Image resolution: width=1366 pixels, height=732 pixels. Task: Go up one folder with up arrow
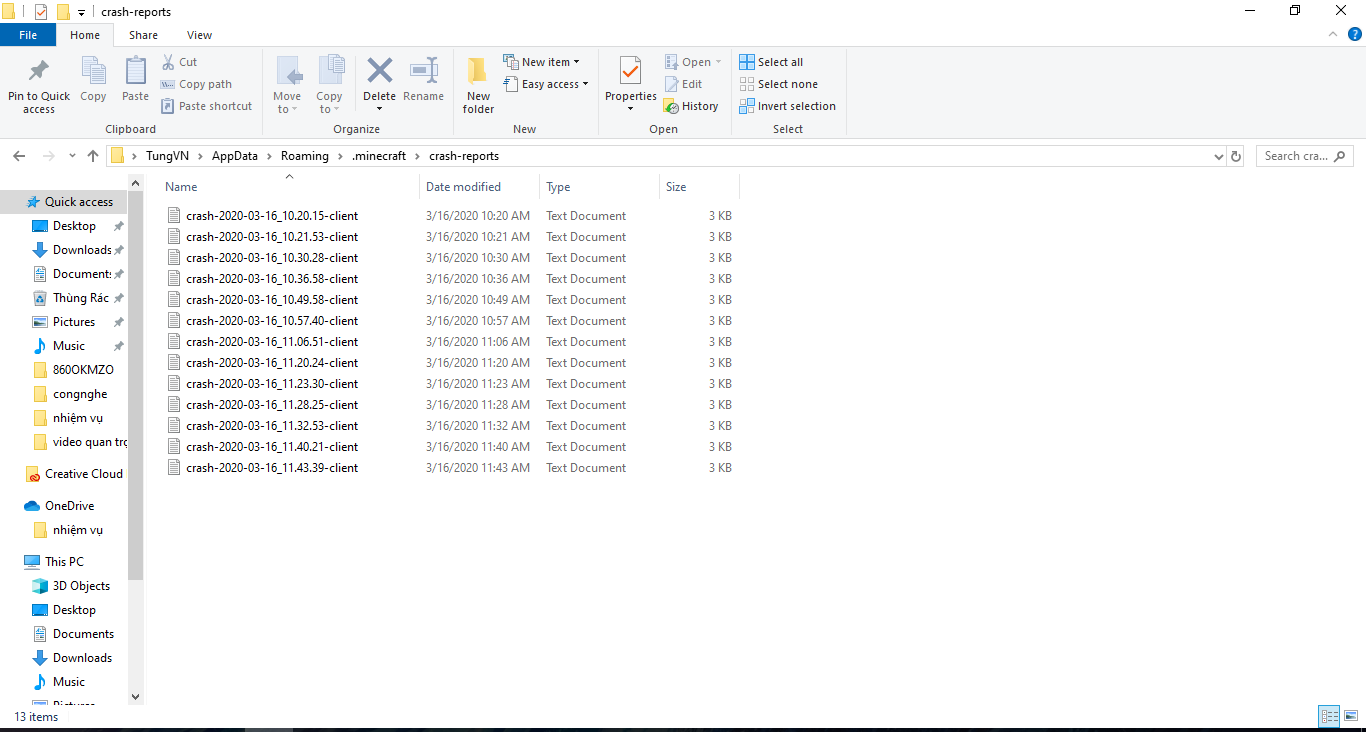93,156
